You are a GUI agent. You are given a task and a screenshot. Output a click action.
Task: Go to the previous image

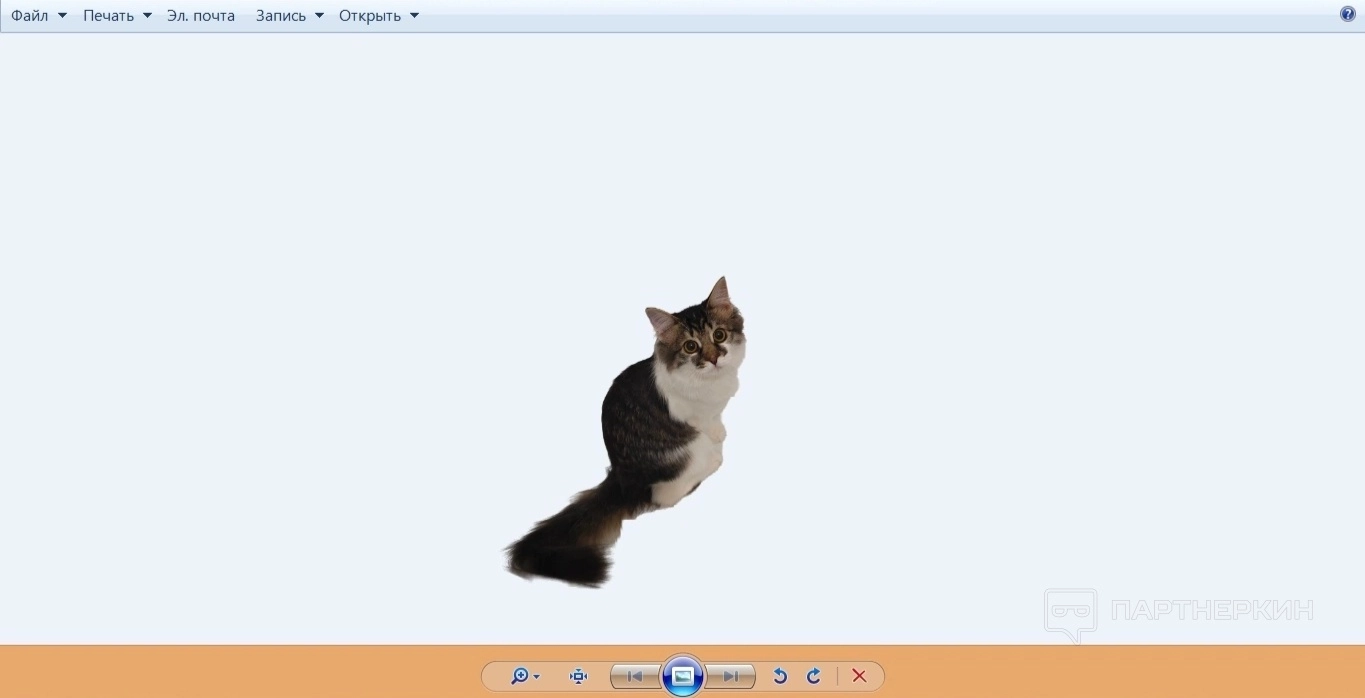[x=635, y=676]
